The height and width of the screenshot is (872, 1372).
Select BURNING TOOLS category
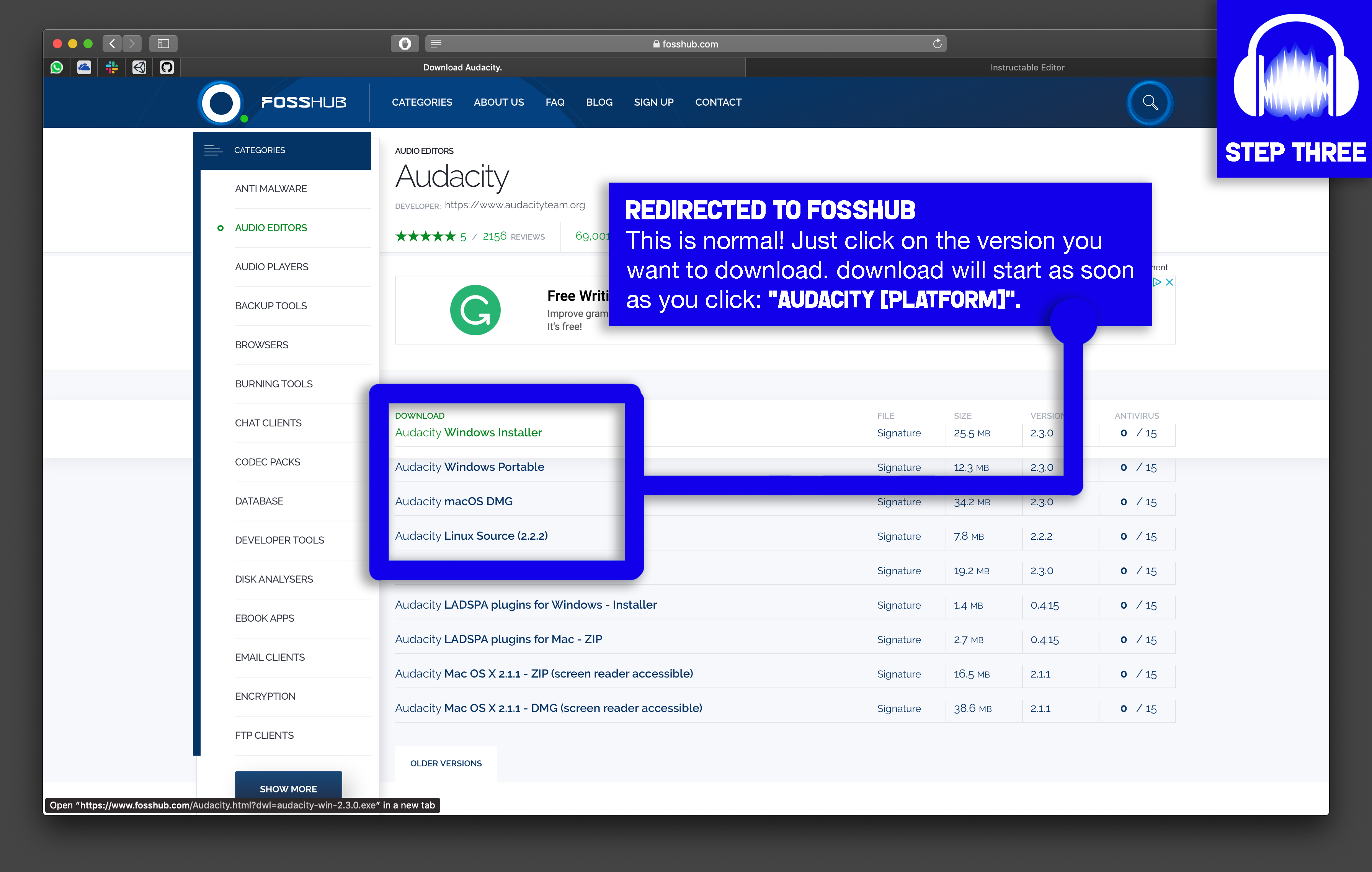click(x=273, y=384)
